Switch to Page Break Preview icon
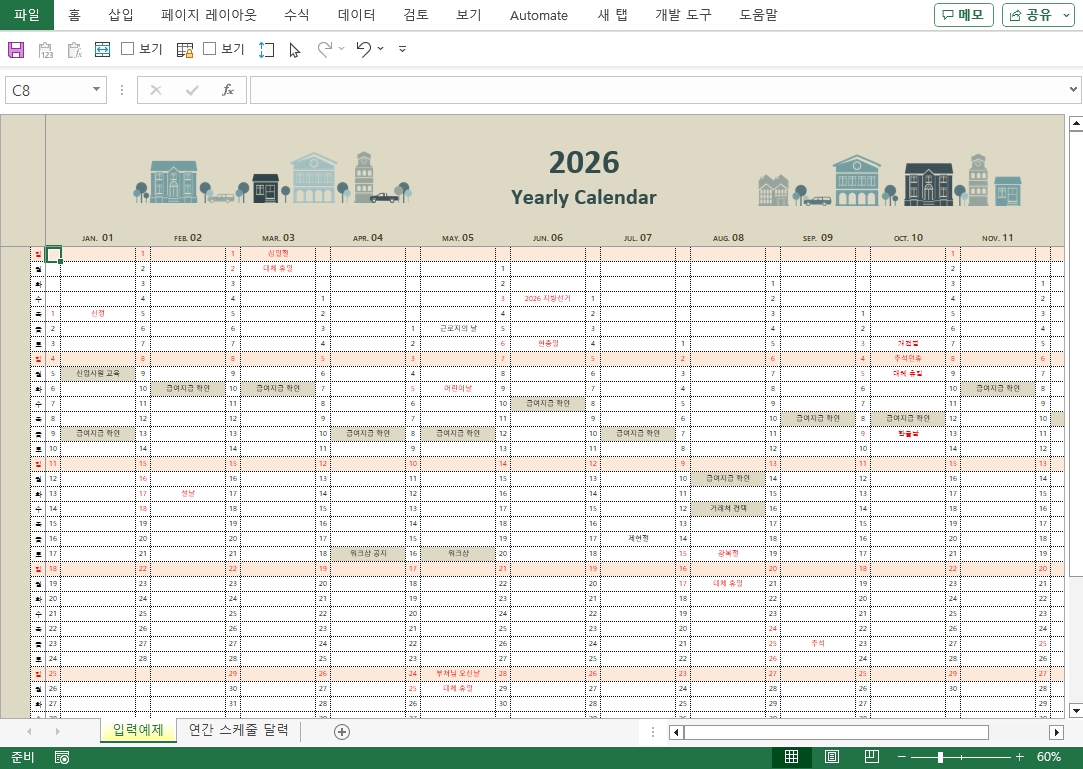 coord(871,757)
